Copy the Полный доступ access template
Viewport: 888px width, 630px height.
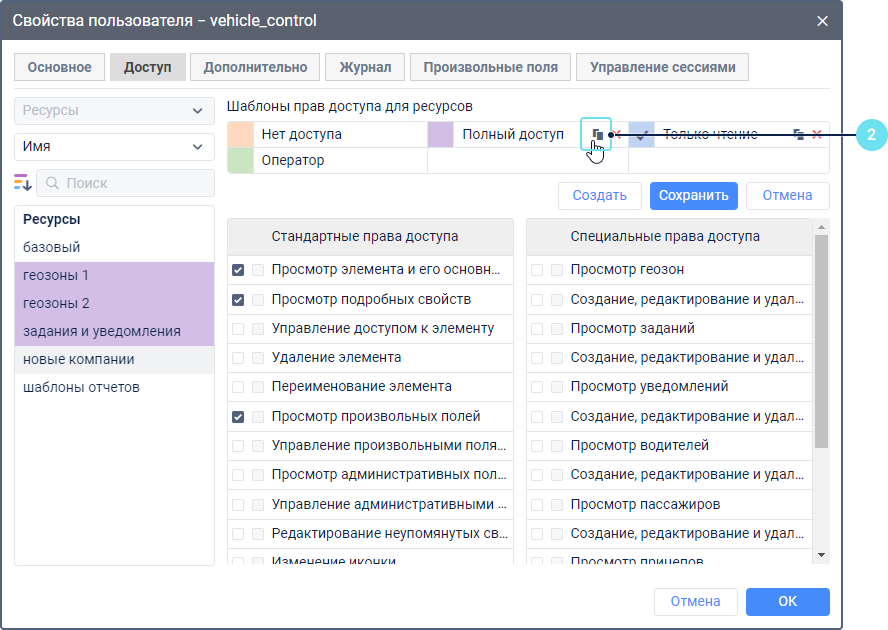[596, 134]
